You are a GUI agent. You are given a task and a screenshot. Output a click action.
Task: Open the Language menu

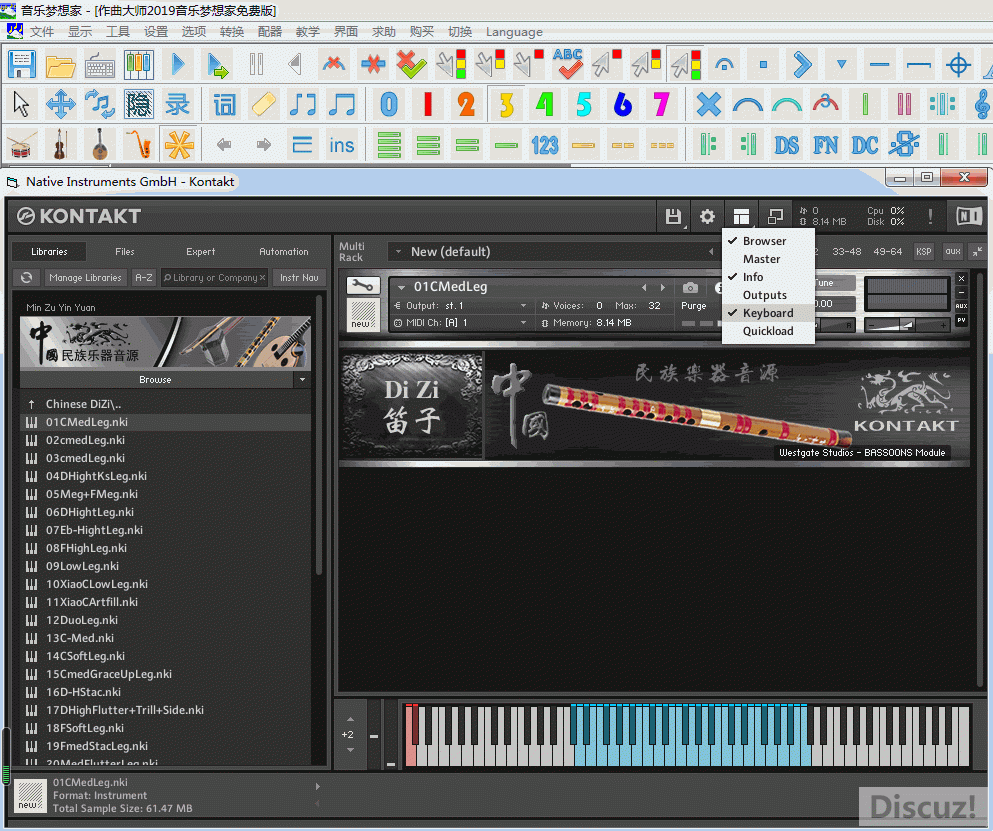pyautogui.click(x=514, y=32)
